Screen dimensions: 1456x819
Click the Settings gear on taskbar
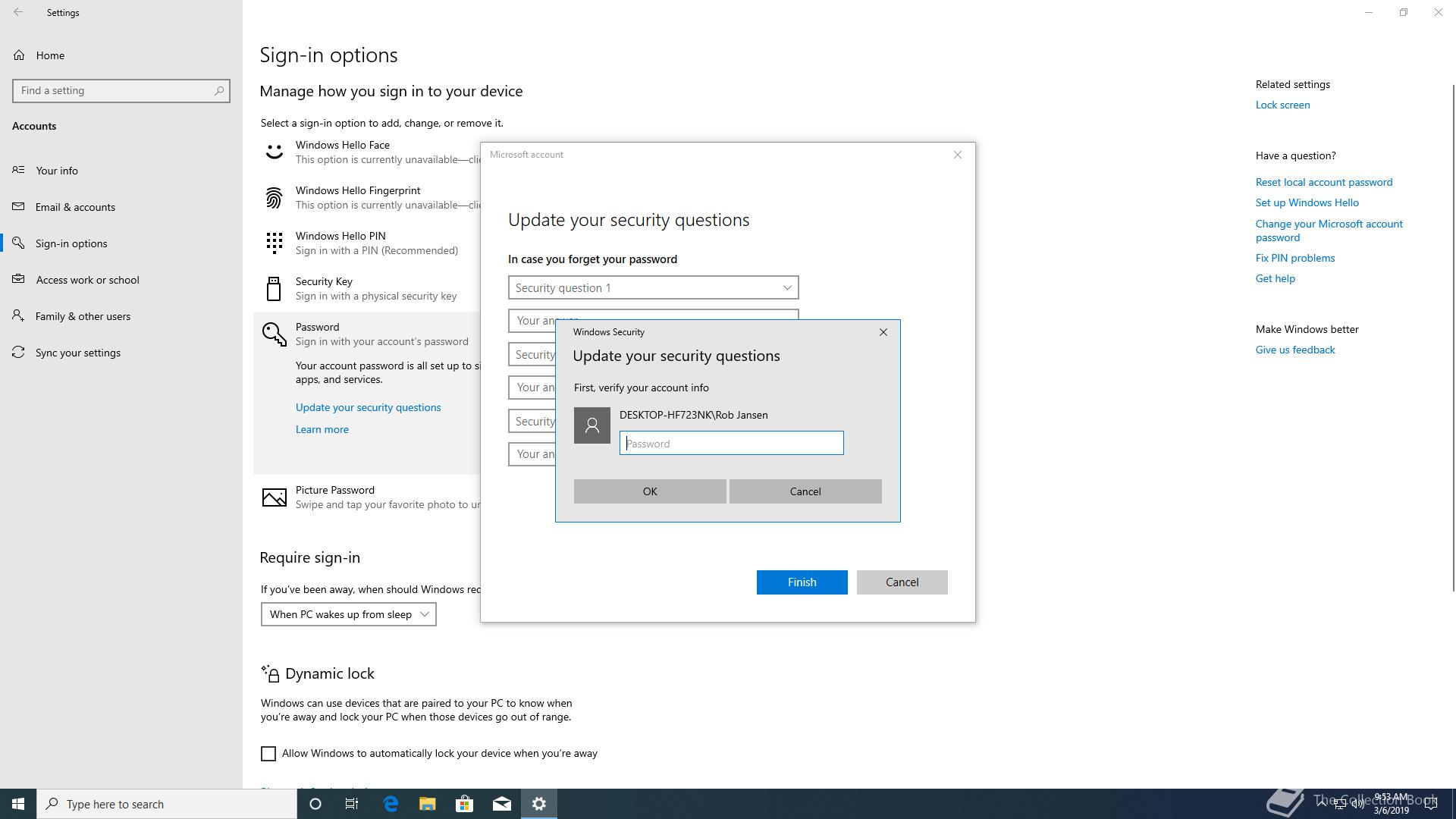tap(539, 804)
